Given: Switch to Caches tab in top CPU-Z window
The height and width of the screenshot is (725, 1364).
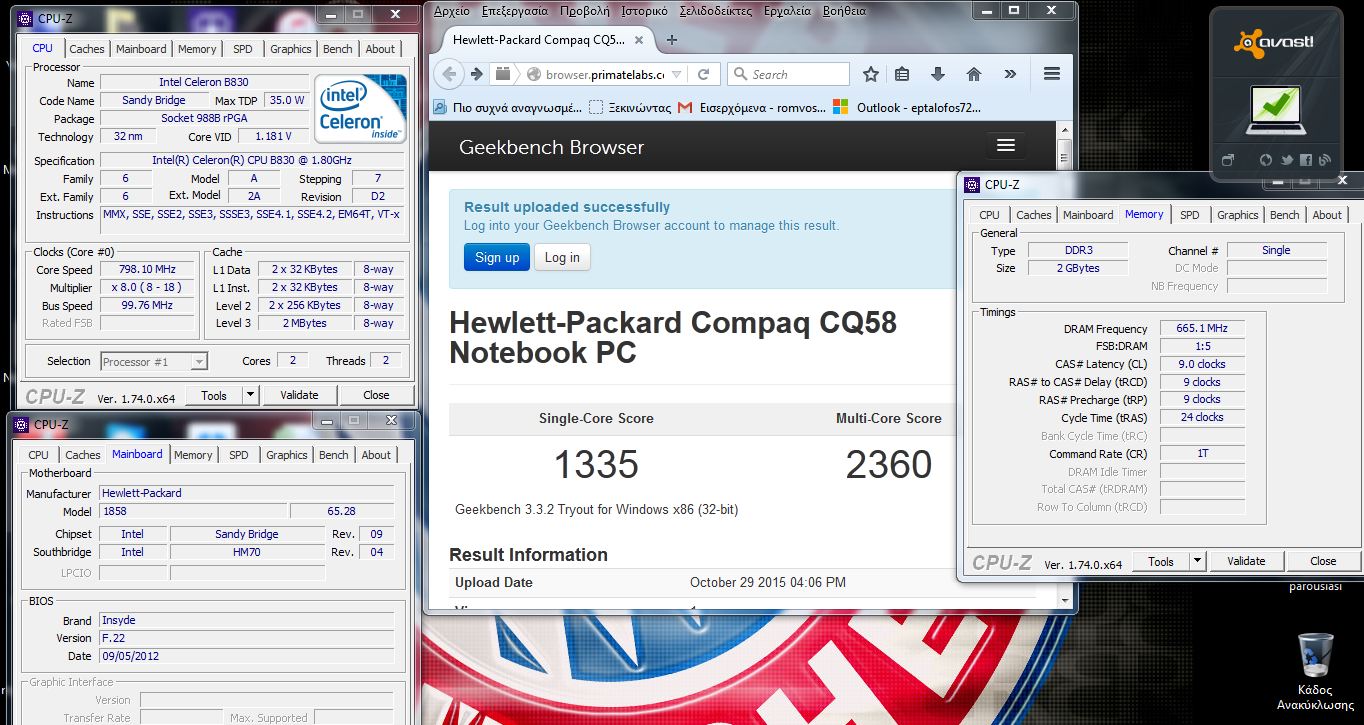Looking at the screenshot, I should pos(87,48).
